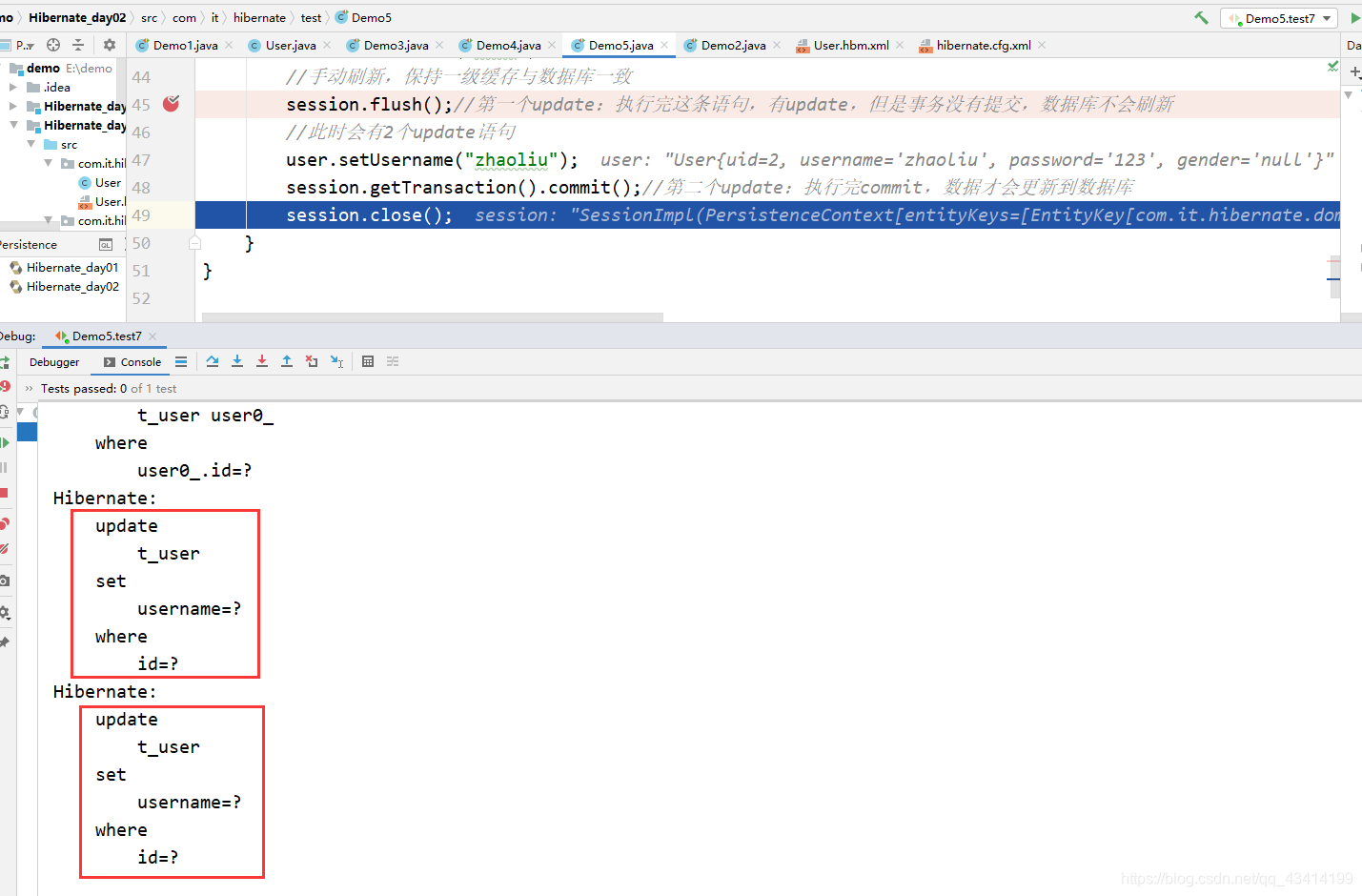Open Evaluate Expression calculator icon
The width and height of the screenshot is (1362, 896).
[x=368, y=361]
